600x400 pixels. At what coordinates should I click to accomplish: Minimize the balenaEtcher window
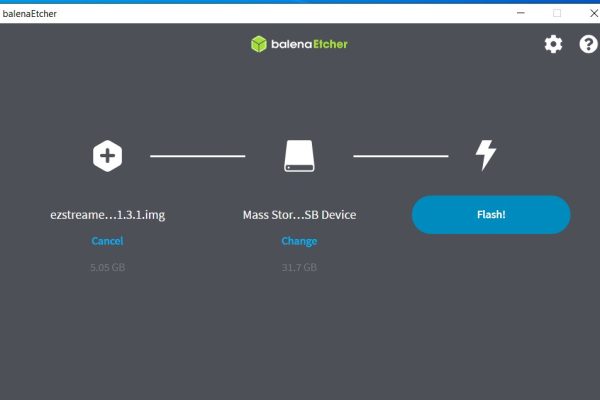tap(521, 13)
